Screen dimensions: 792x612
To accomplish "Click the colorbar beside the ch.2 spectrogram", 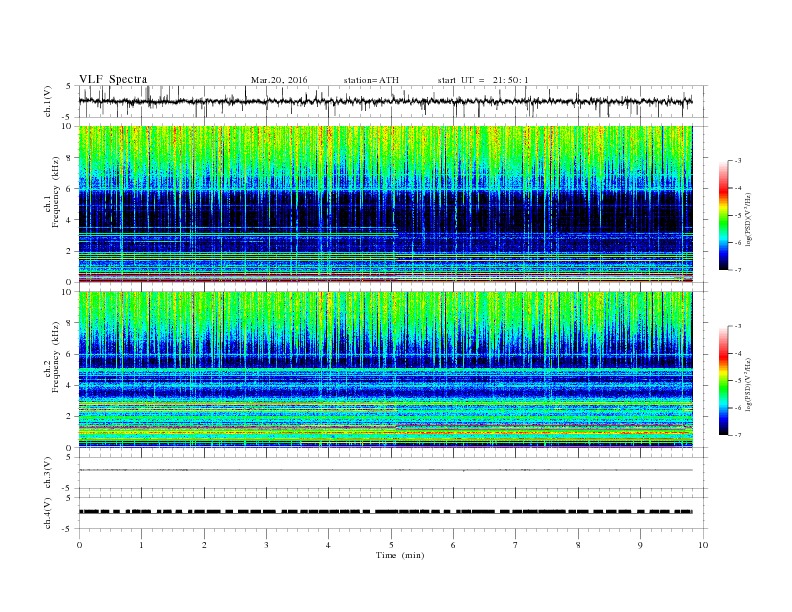I will [x=723, y=381].
